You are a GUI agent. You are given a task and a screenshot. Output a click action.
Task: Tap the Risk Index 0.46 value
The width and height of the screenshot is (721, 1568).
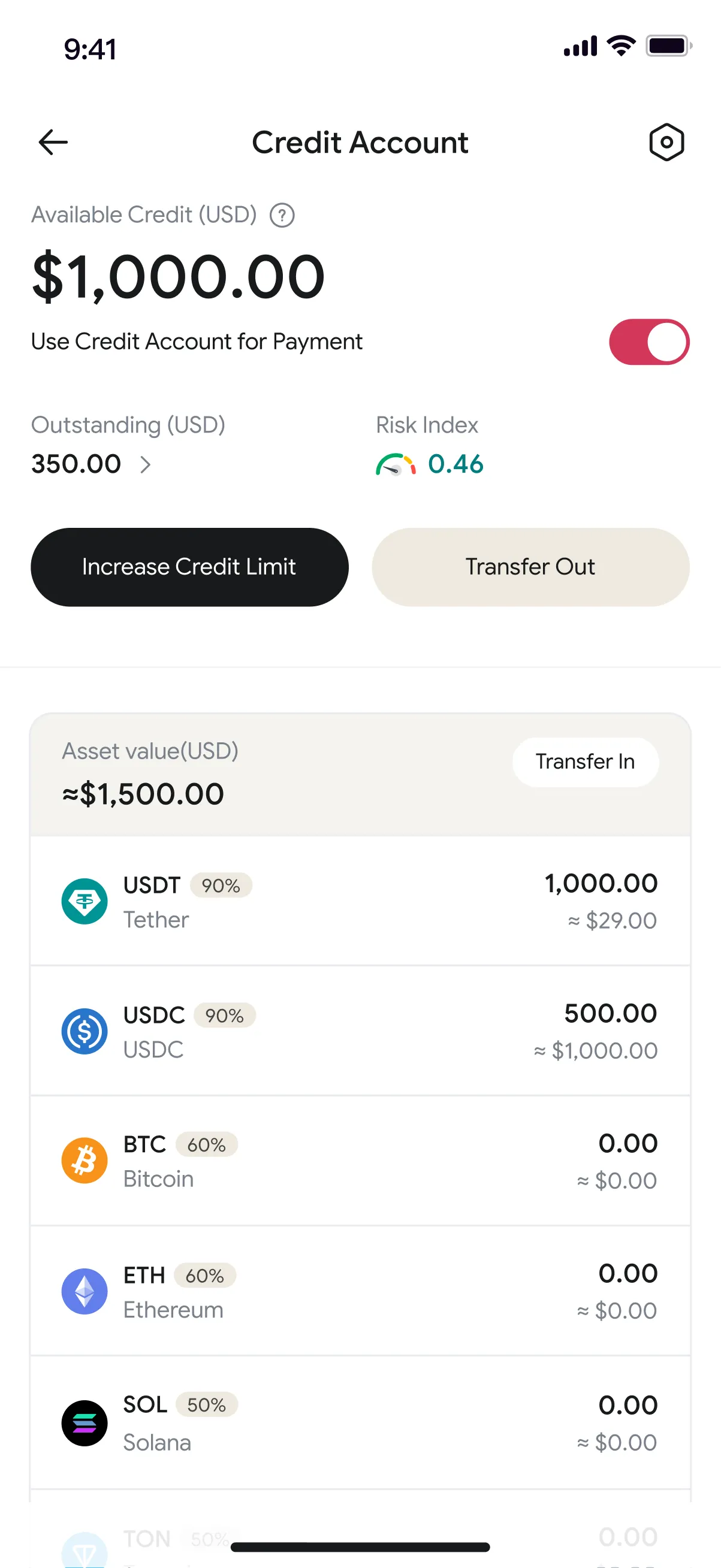click(455, 464)
